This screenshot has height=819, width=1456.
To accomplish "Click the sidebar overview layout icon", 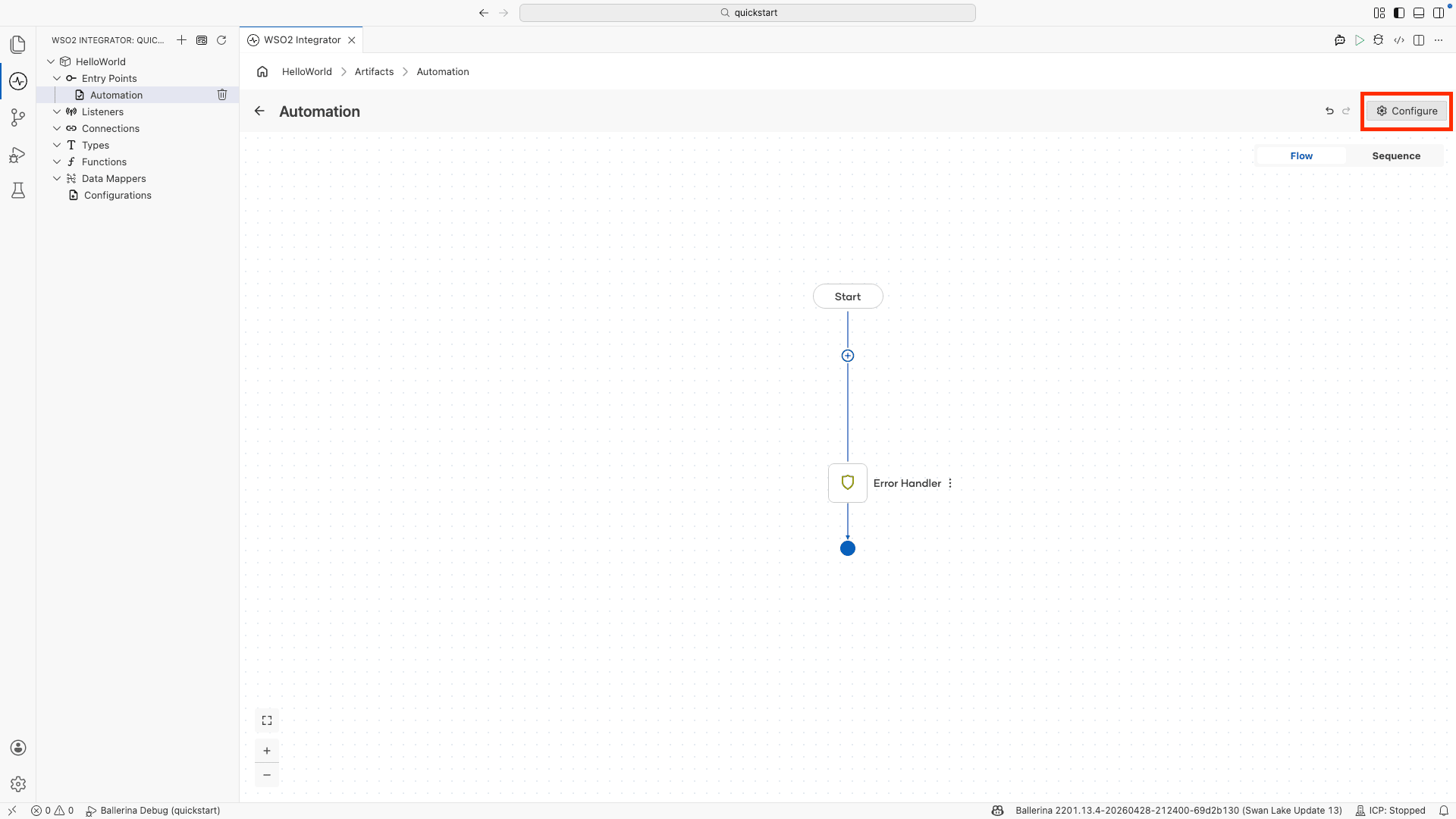I will [202, 40].
